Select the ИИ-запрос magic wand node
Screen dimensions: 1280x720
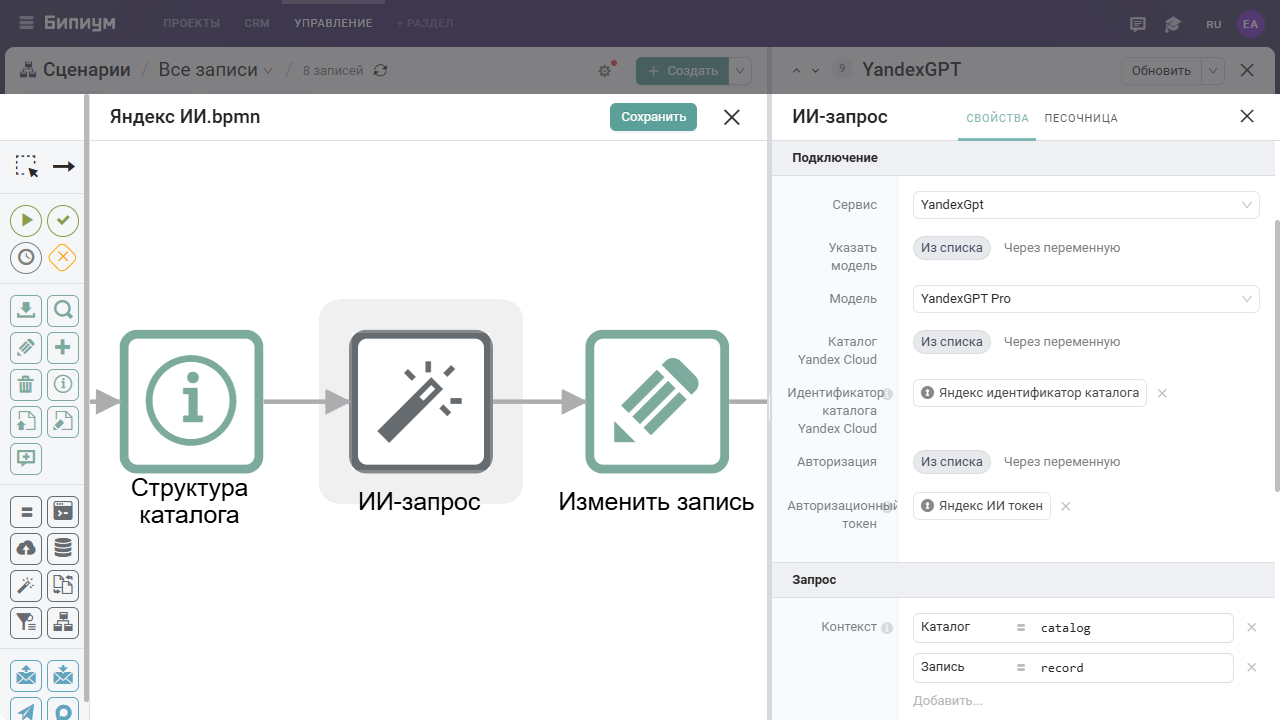pos(421,401)
